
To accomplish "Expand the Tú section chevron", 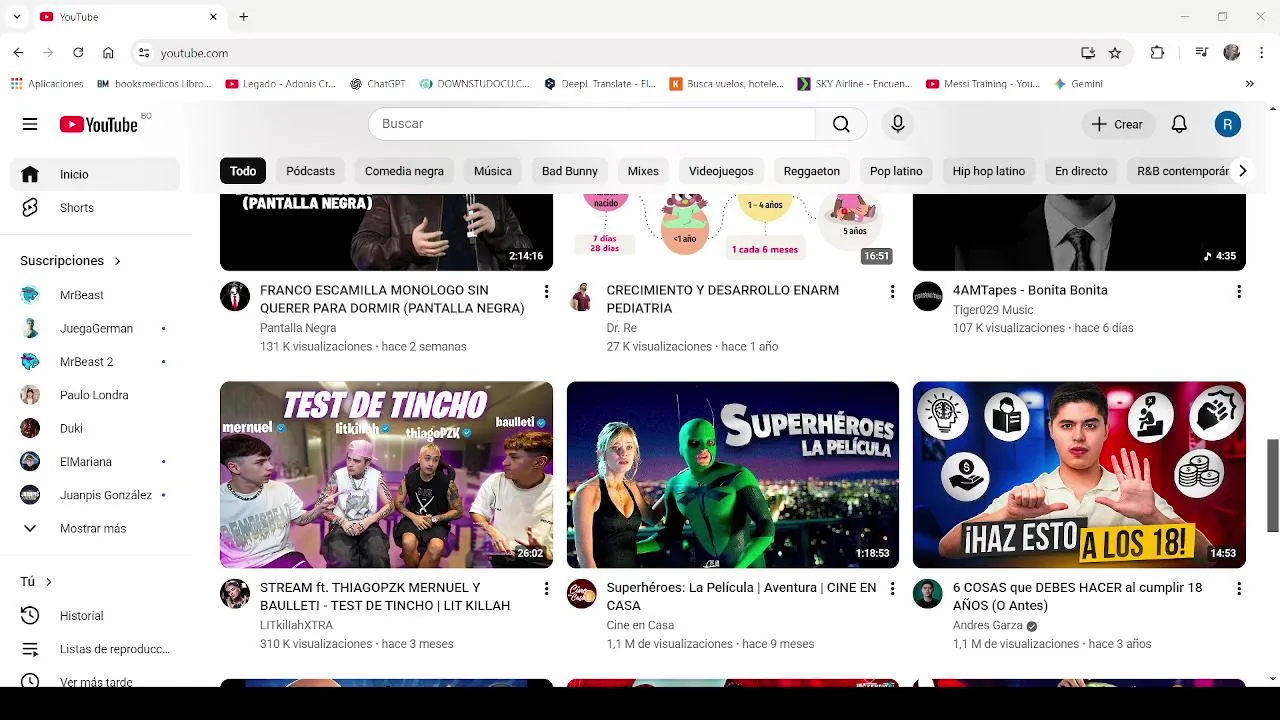I will click(48, 582).
